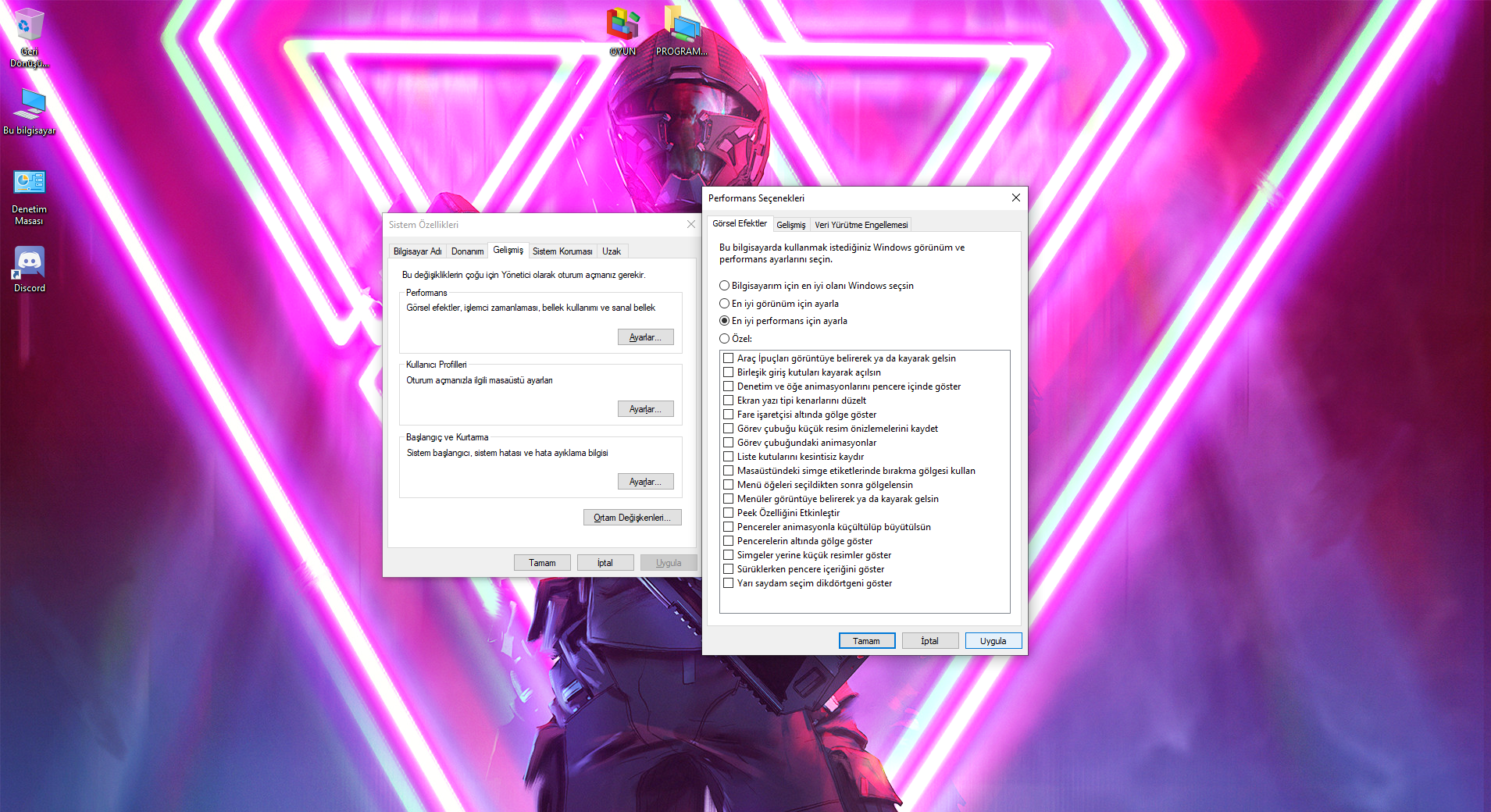Enable 'Araç İpuçları görüntüye belirerek' checkbox
The width and height of the screenshot is (1491, 812).
(728, 358)
